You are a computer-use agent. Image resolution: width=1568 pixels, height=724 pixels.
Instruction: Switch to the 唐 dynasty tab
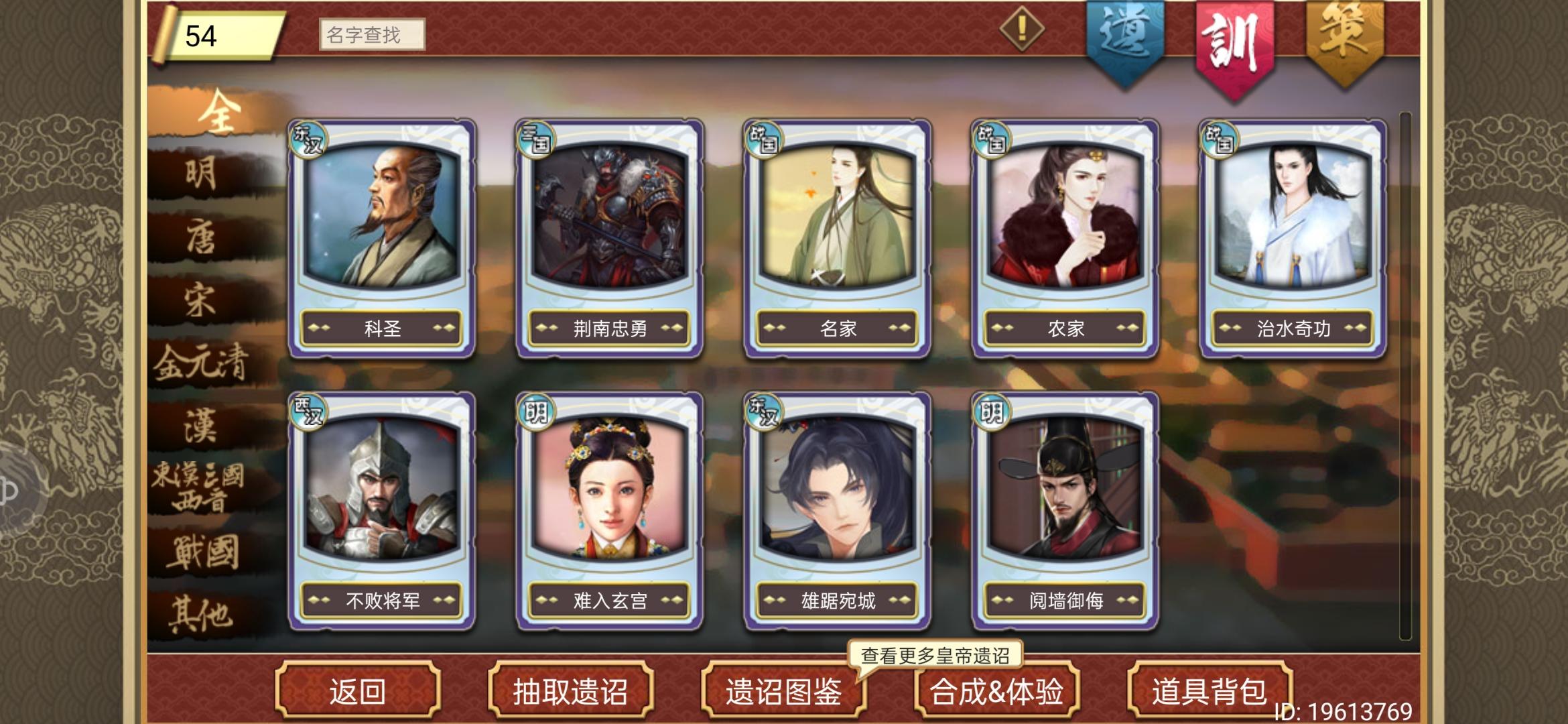coord(201,238)
